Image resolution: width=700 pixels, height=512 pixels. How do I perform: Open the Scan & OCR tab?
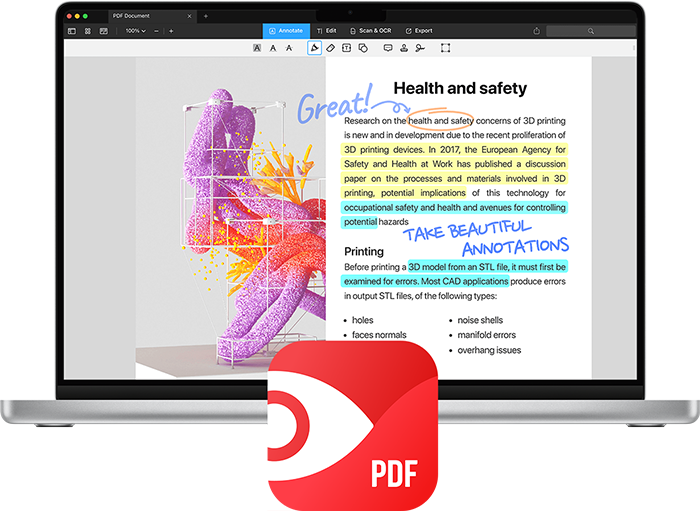[x=371, y=31]
